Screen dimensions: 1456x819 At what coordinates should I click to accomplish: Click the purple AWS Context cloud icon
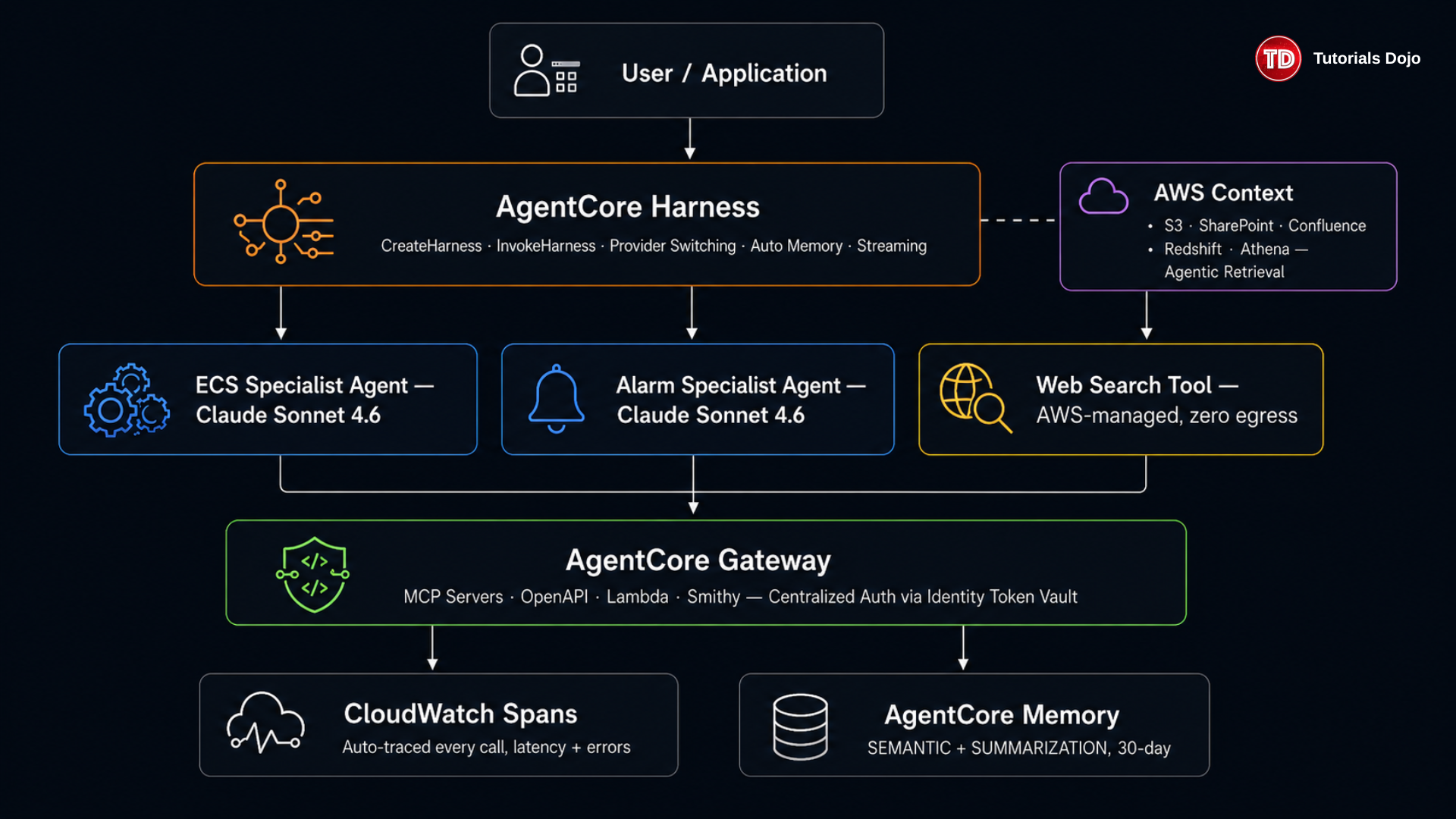tap(1103, 196)
